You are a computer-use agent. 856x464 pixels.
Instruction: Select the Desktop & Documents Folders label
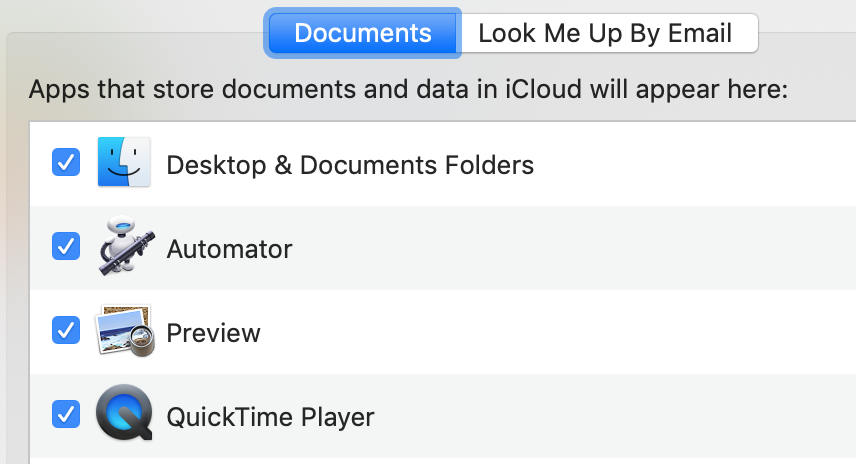coord(350,165)
